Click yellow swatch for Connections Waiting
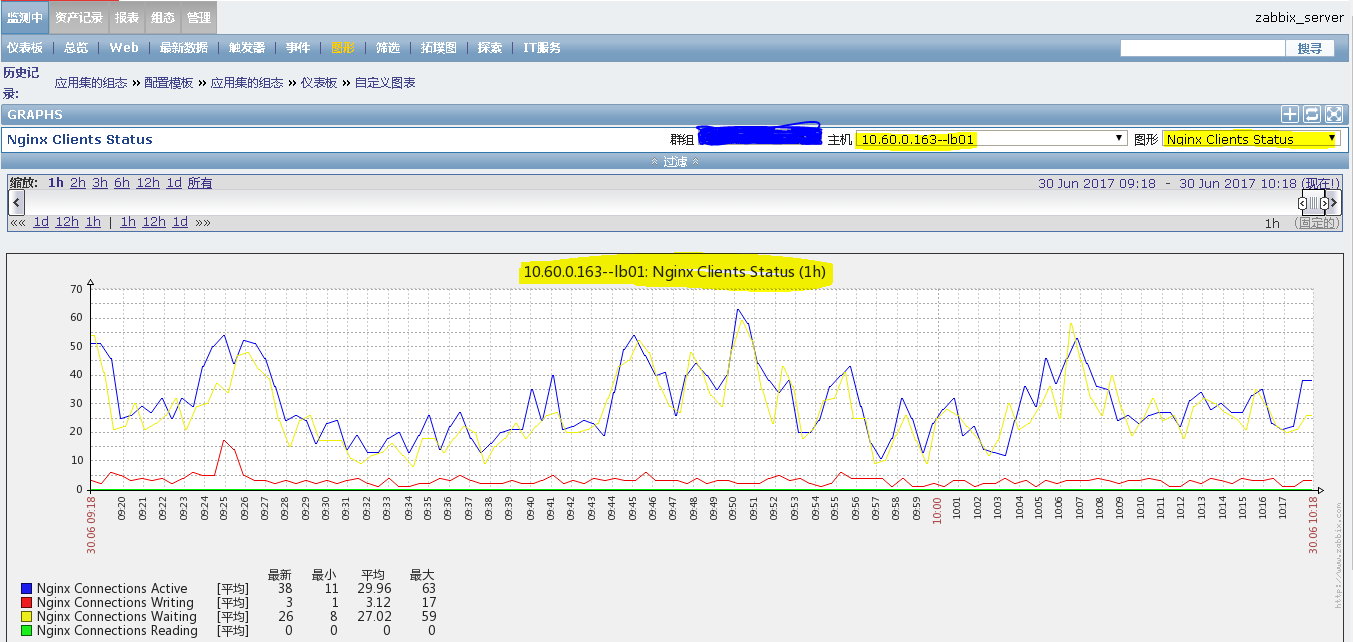The width and height of the screenshot is (1353, 642). click(x=27, y=617)
